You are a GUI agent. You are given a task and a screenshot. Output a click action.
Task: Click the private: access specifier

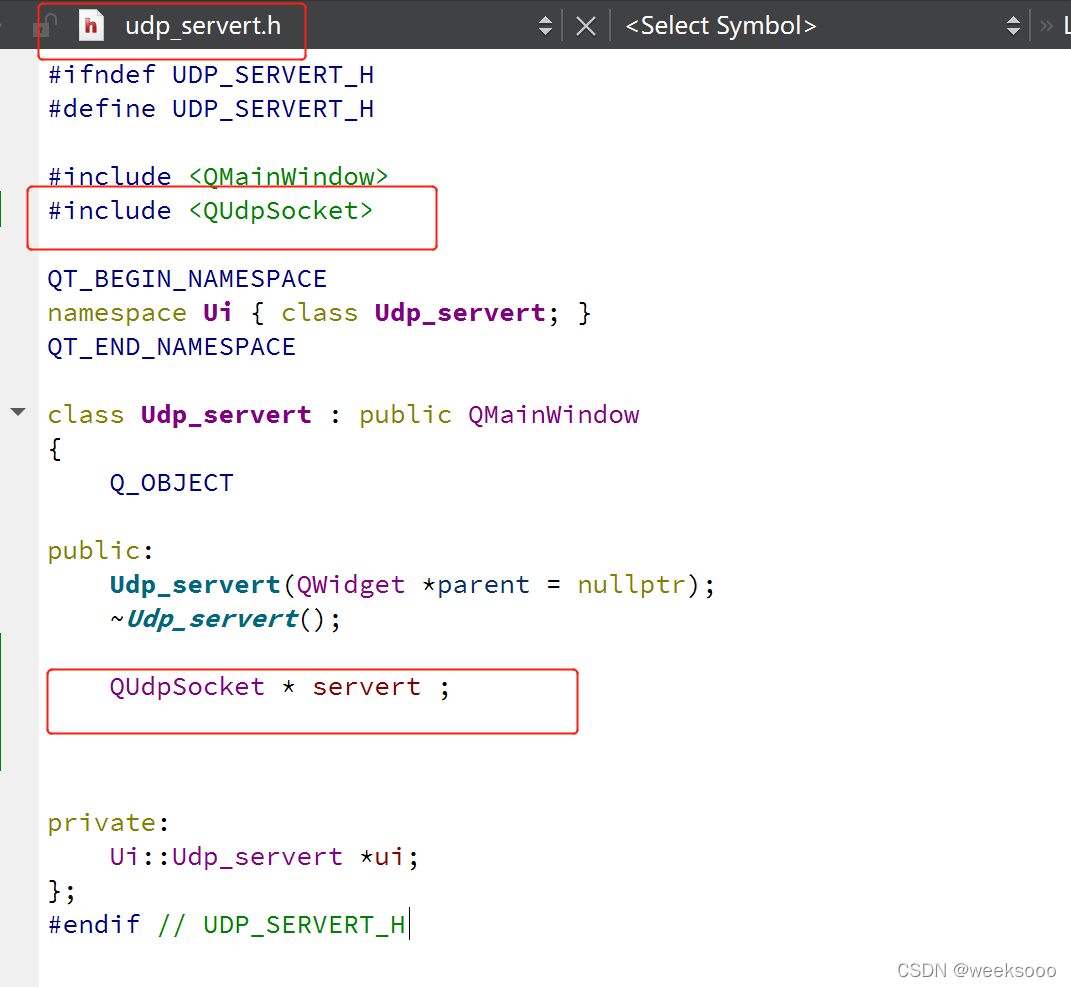point(108,822)
